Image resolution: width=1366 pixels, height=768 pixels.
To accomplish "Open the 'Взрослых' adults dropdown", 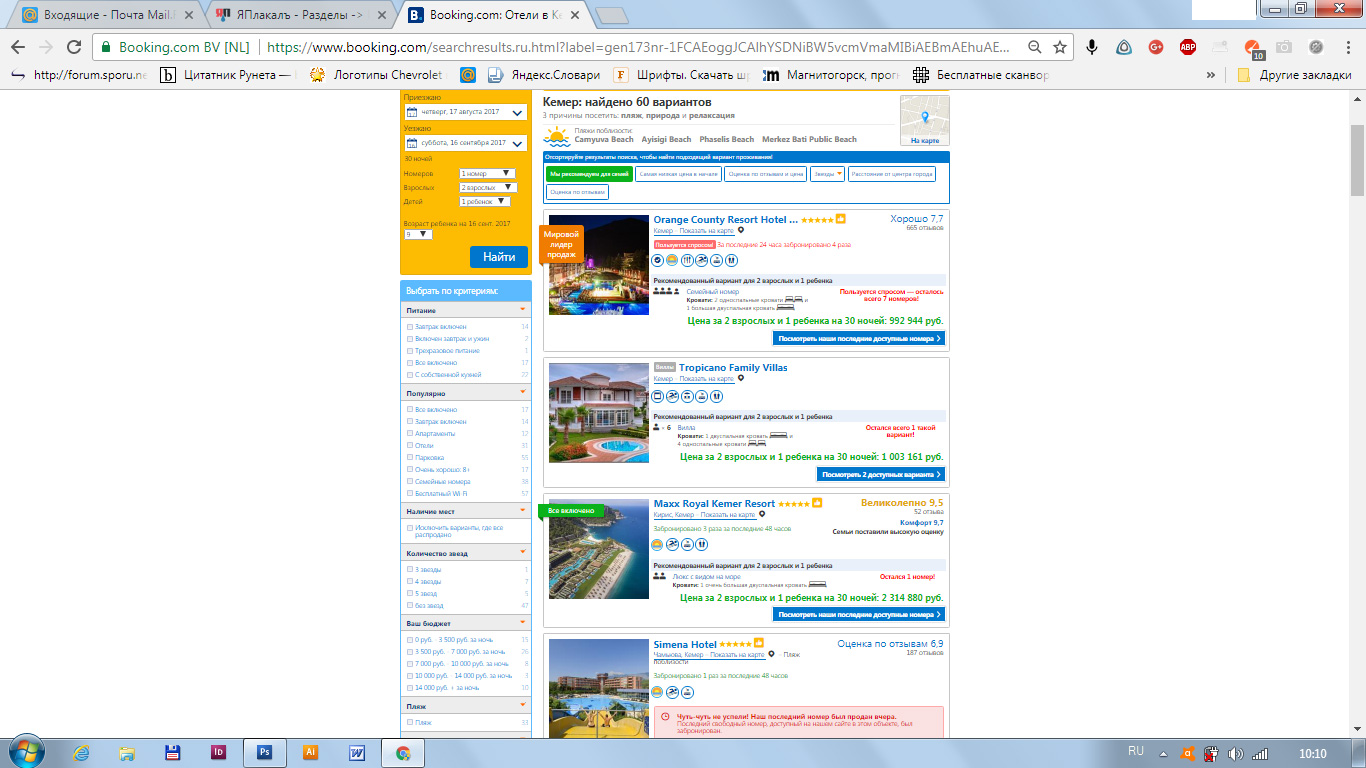I will click(x=488, y=188).
